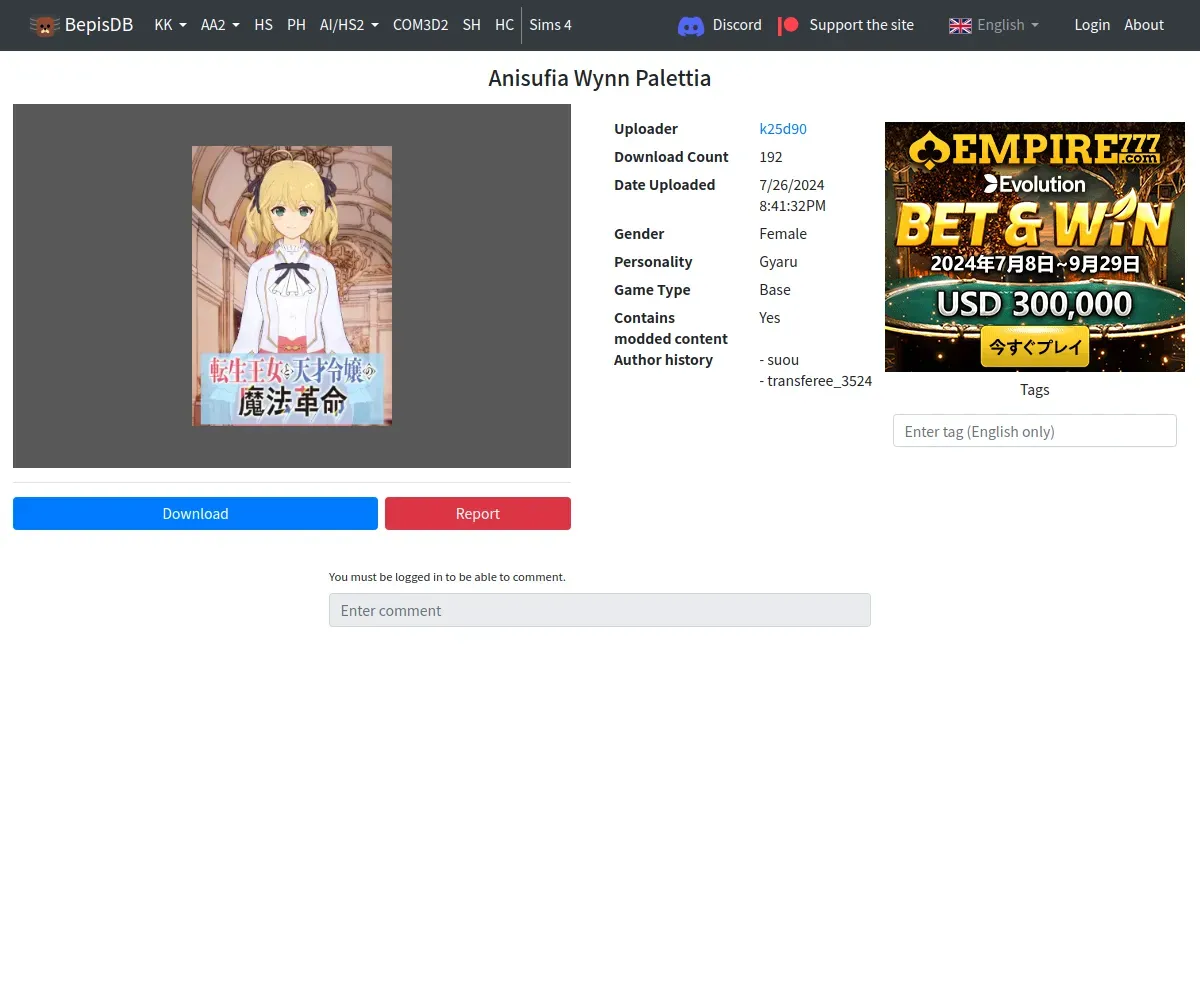Image resolution: width=1200 pixels, height=1000 pixels.
Task: Open the SH section
Action: 472,25
